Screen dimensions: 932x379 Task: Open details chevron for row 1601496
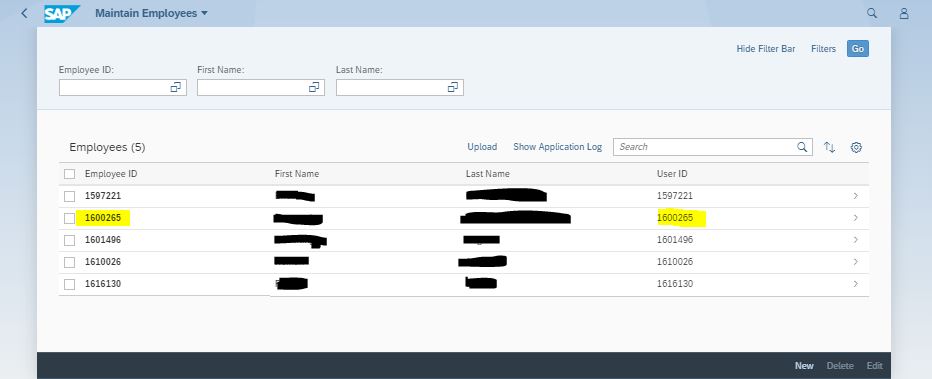(x=855, y=239)
